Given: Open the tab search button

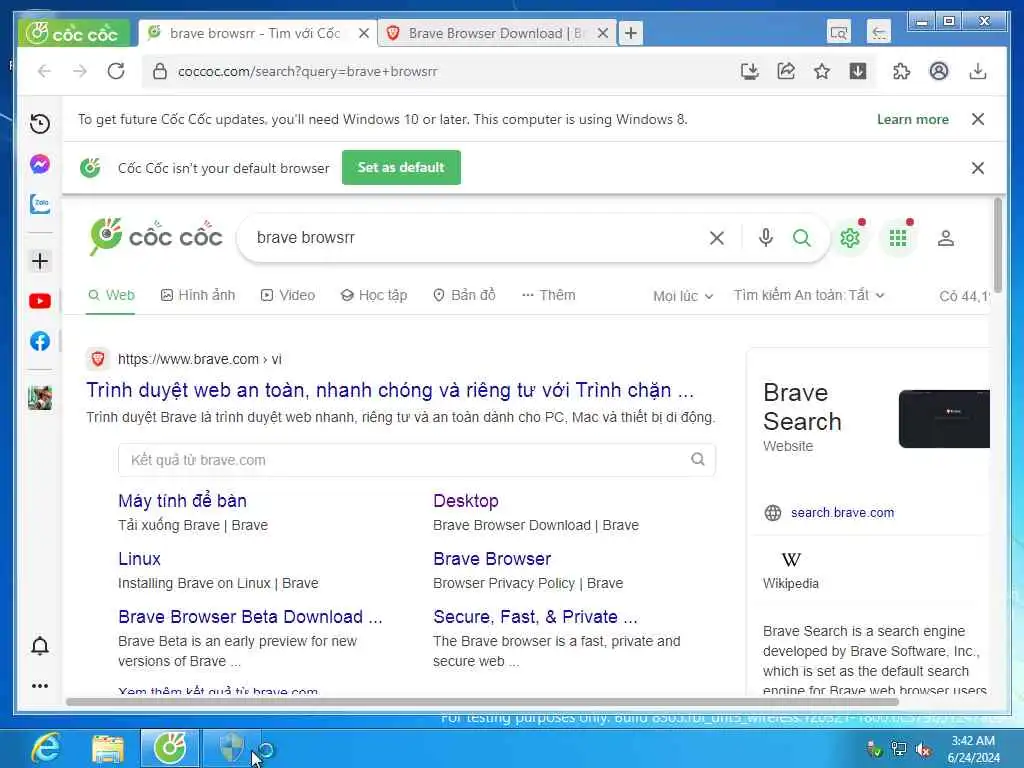Looking at the screenshot, I should [839, 32].
